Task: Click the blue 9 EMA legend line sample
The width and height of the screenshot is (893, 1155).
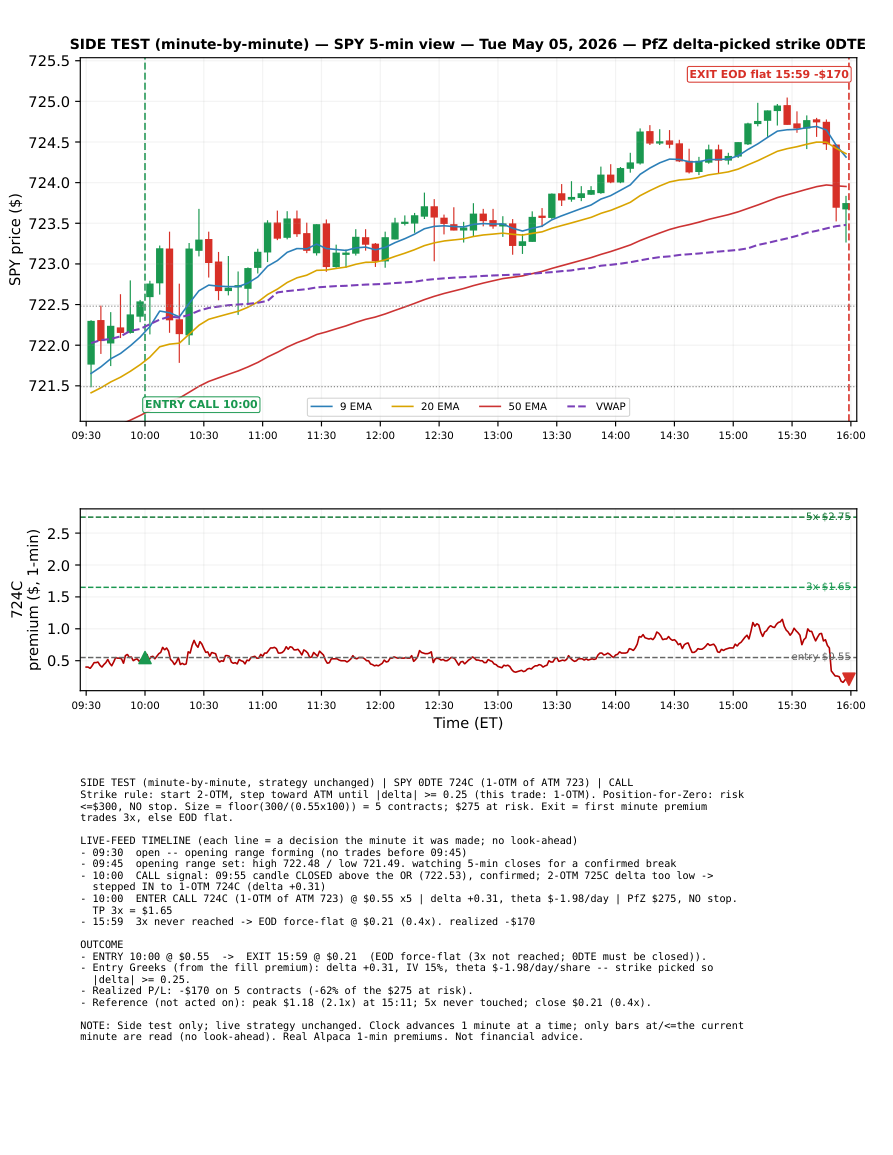Action: point(322,407)
